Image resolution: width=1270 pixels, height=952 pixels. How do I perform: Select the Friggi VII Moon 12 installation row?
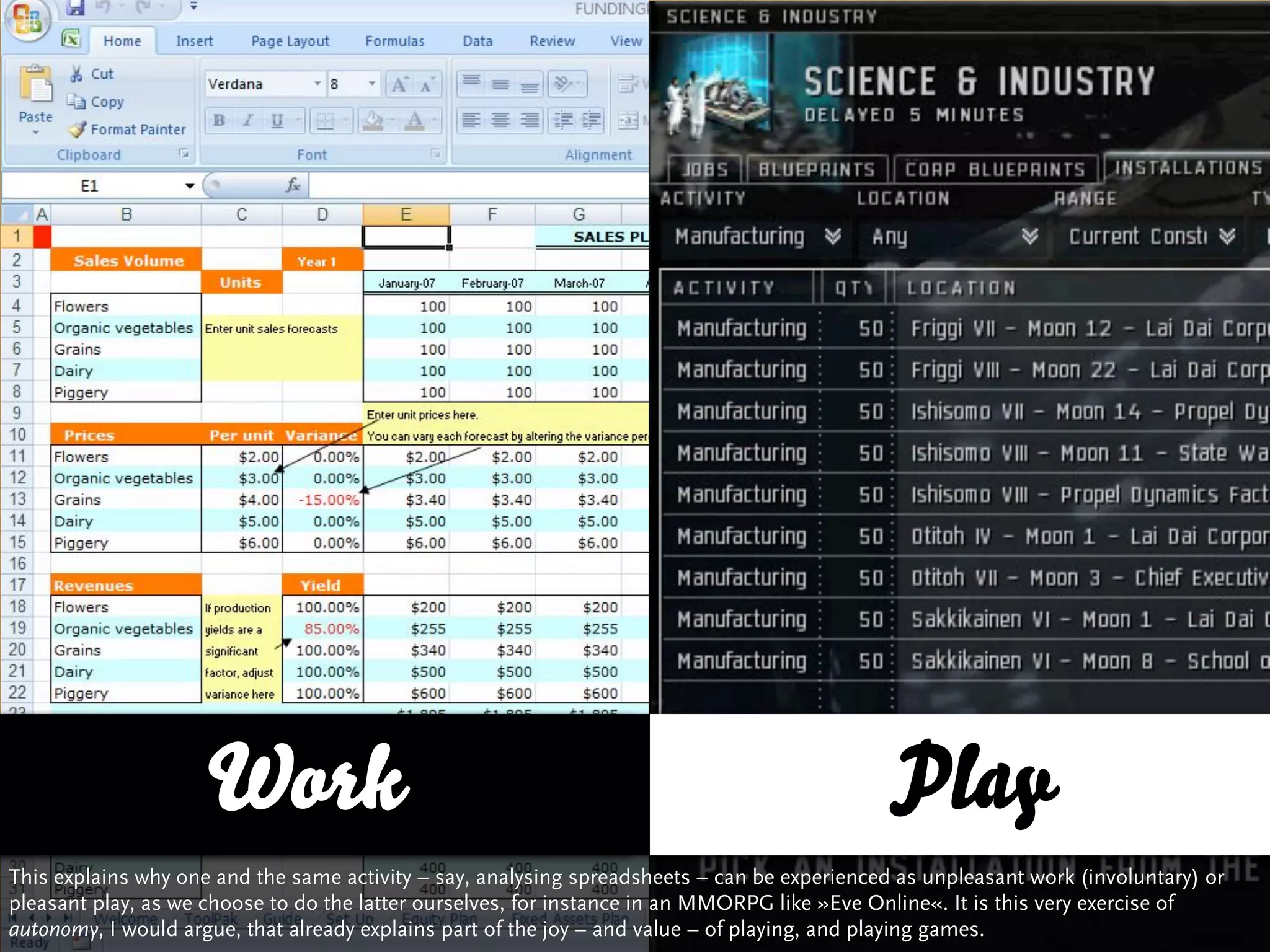(x=966, y=328)
